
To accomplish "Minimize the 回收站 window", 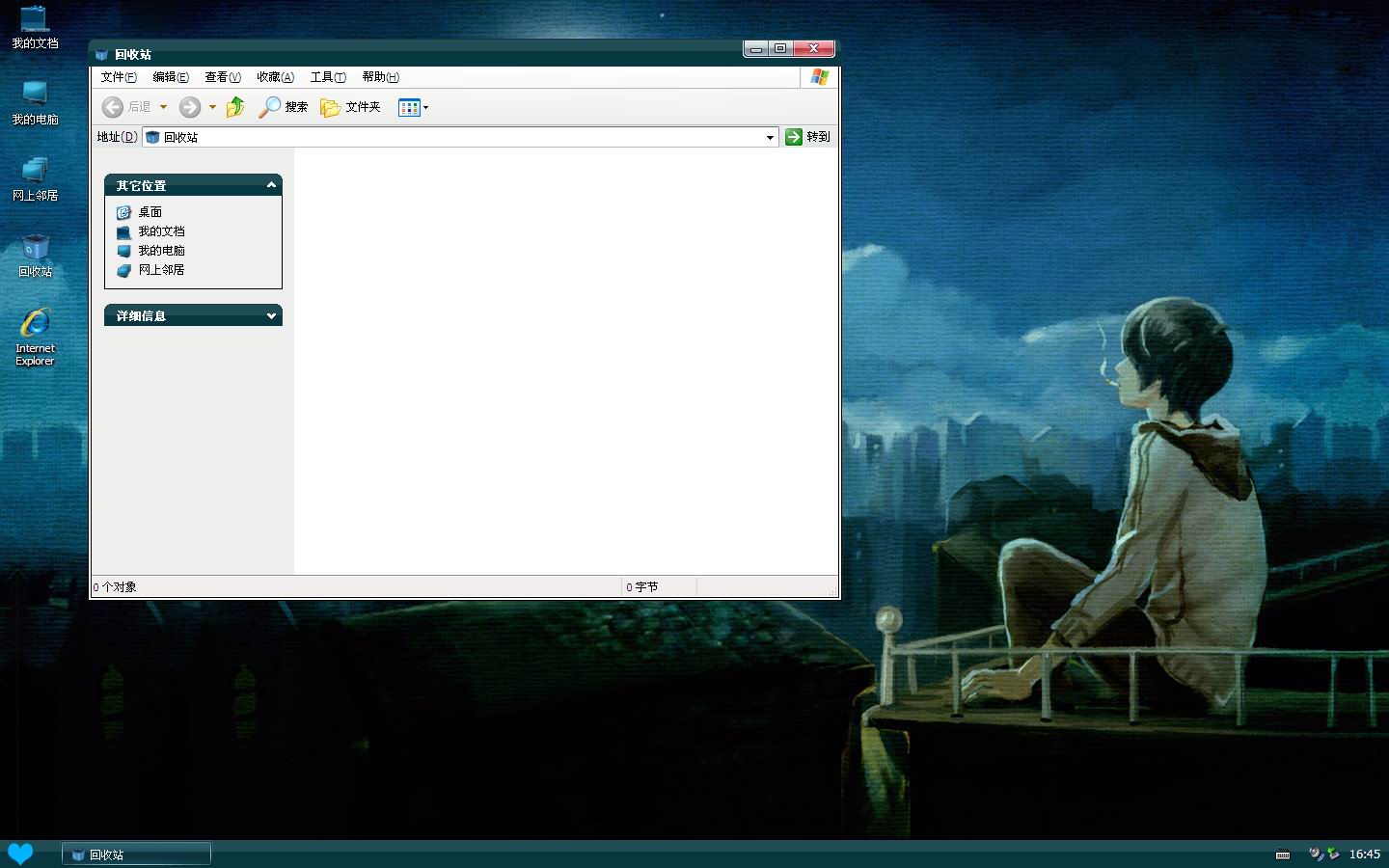I will [x=756, y=48].
